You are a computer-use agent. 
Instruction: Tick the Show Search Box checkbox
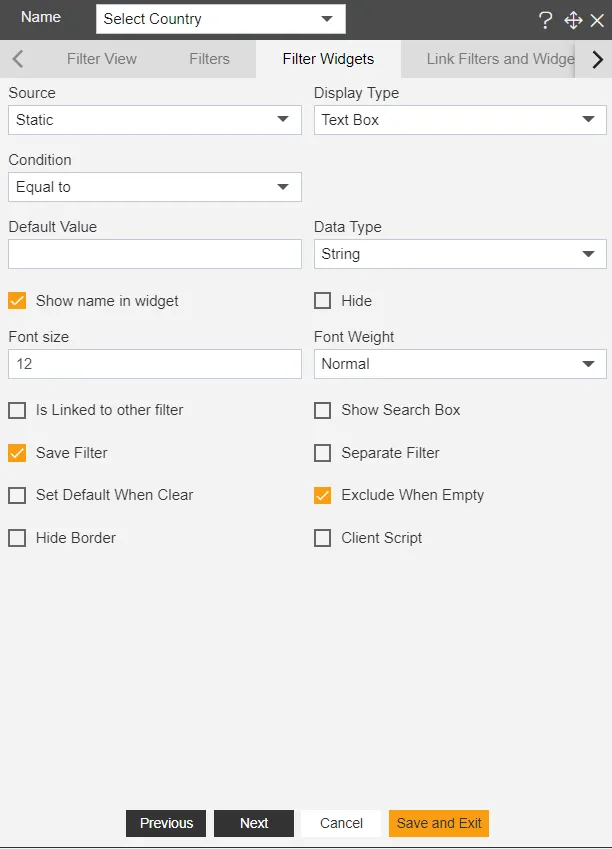coord(323,410)
